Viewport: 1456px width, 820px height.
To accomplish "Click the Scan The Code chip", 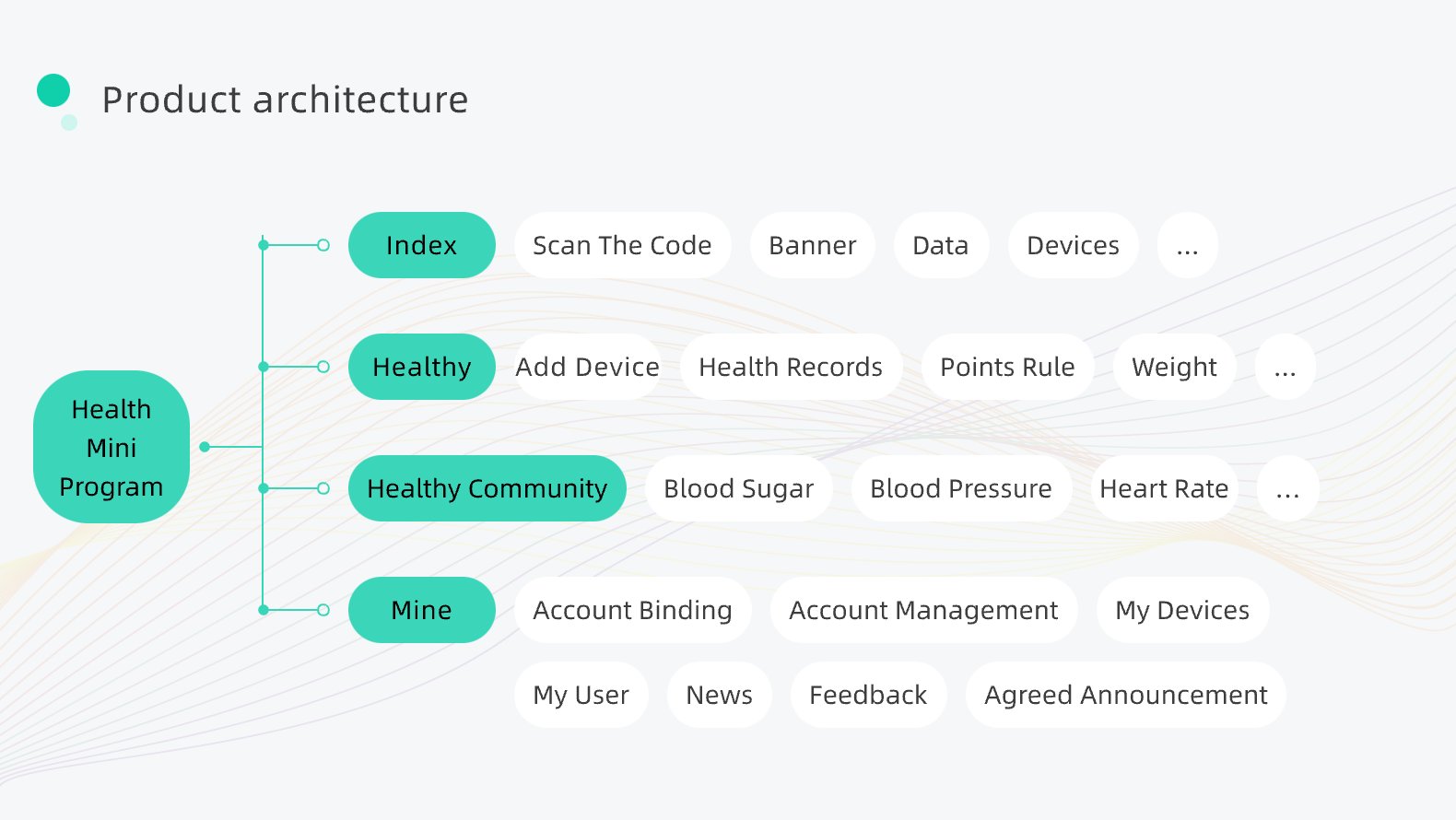I will 622,245.
